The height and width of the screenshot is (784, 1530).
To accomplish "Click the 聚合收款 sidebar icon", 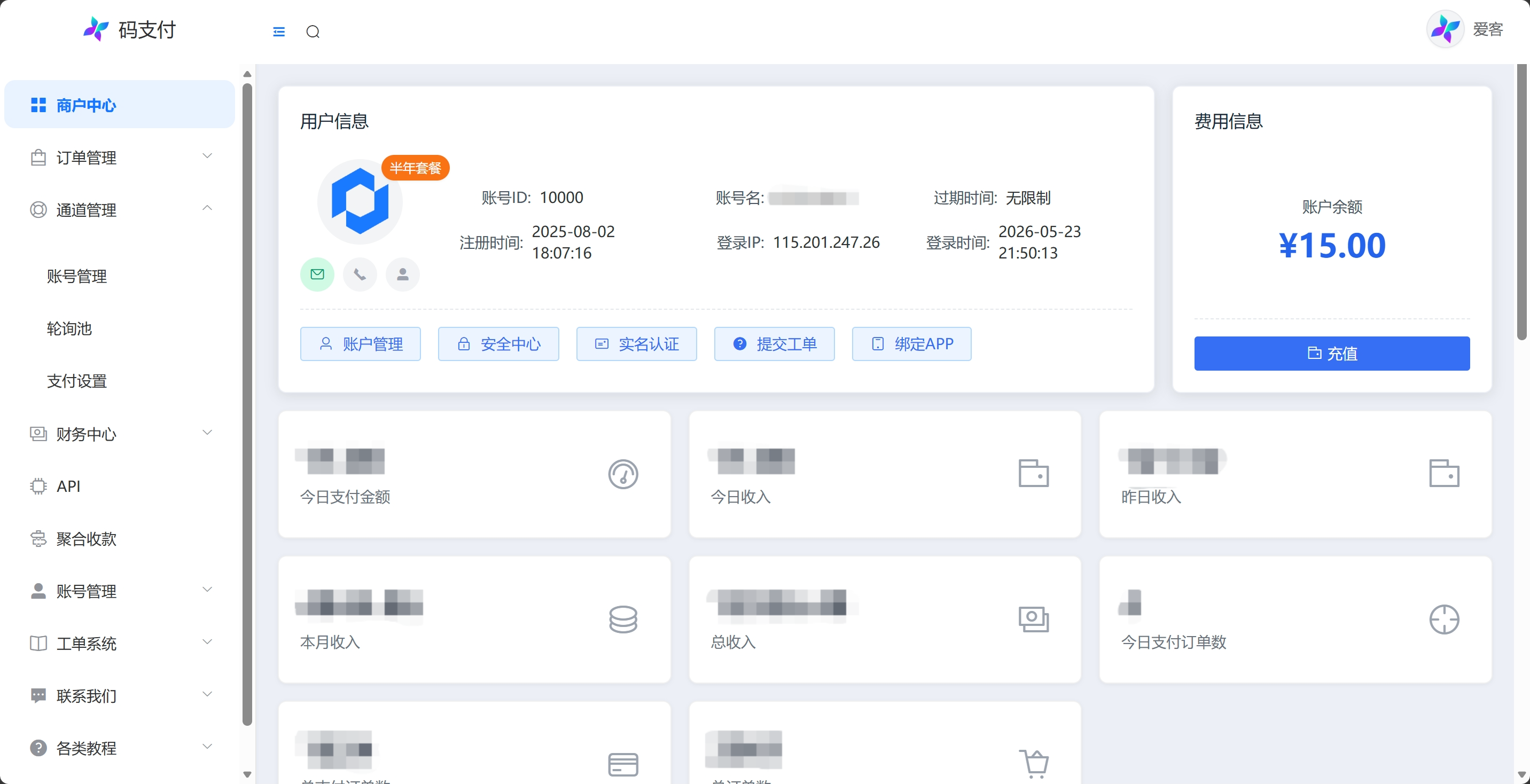I will pos(38,539).
